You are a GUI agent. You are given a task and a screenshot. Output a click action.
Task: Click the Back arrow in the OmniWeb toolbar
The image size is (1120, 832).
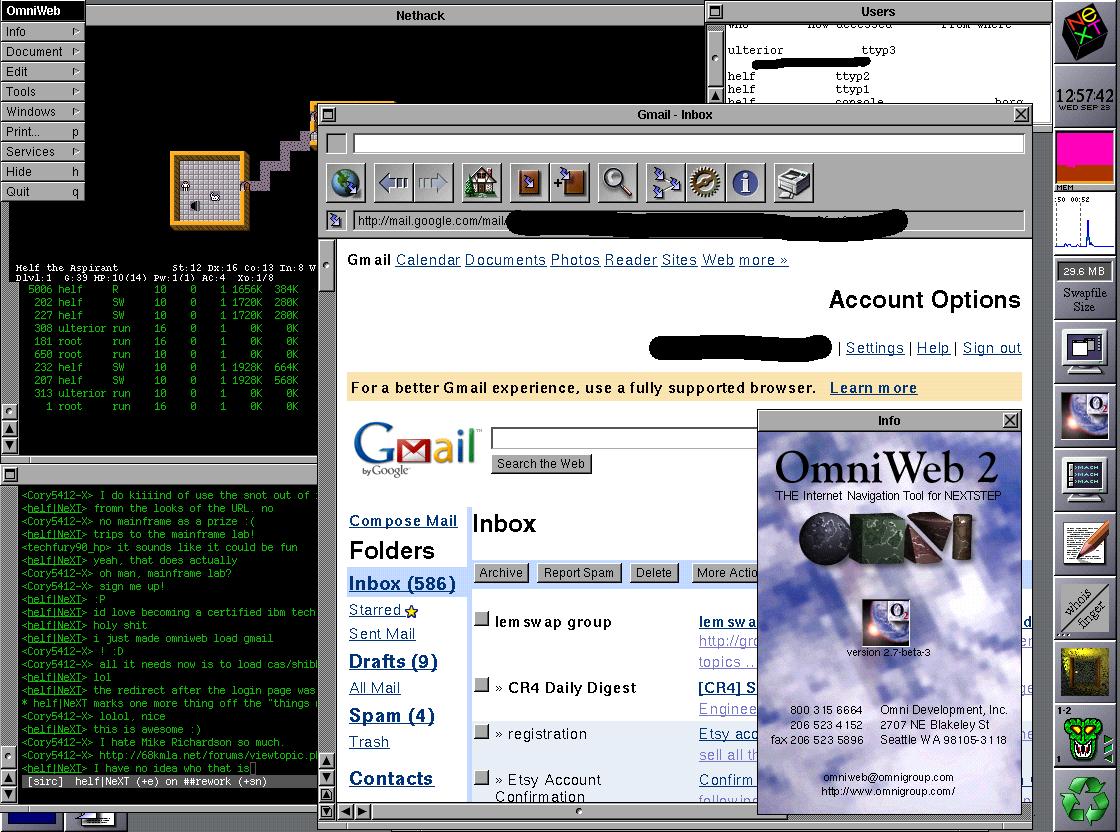pos(393,182)
